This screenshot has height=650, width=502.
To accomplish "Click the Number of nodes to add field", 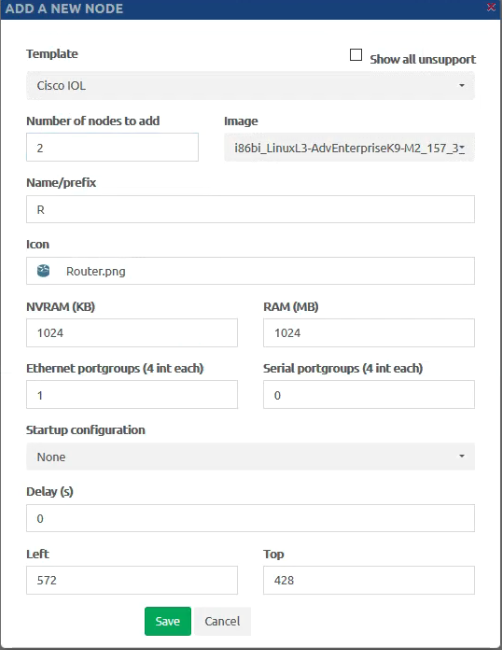I will pyautogui.click(x=112, y=147).
